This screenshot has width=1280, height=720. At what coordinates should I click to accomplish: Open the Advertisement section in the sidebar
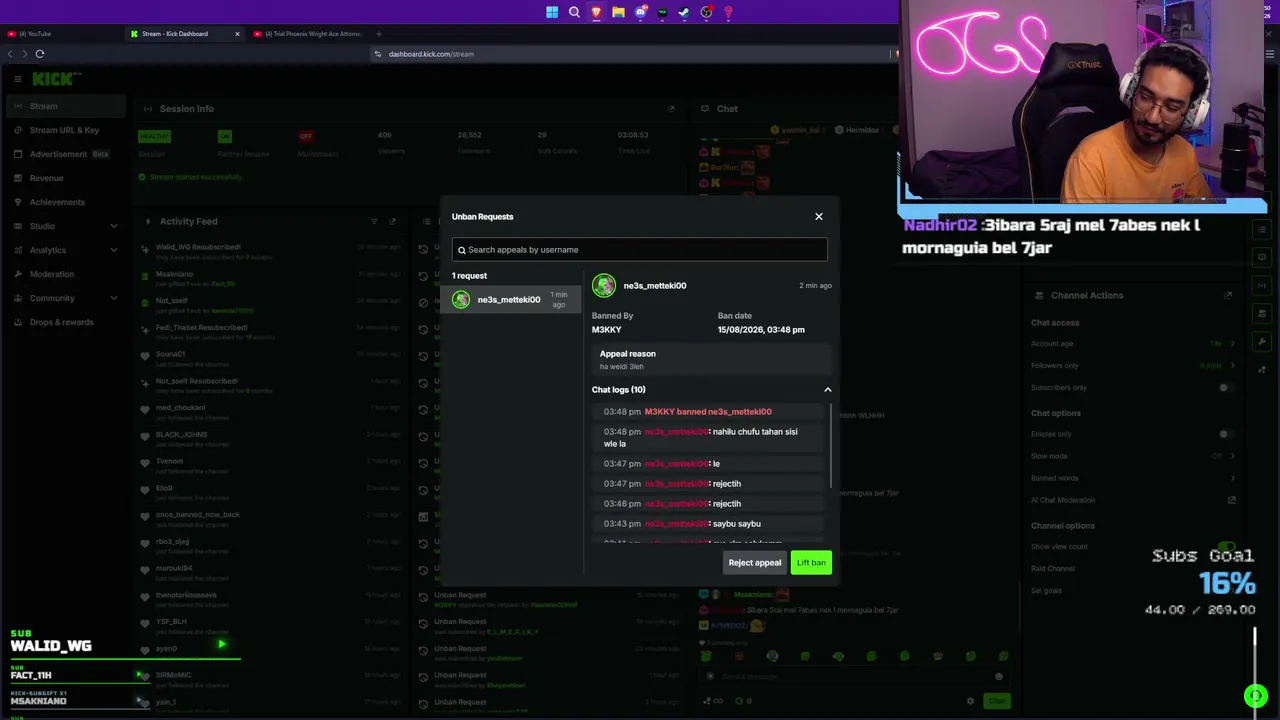pos(64,154)
